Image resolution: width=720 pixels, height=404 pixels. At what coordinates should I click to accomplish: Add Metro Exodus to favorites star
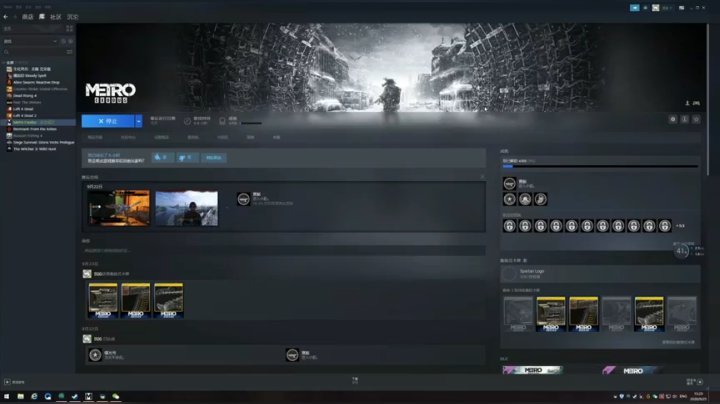click(696, 119)
